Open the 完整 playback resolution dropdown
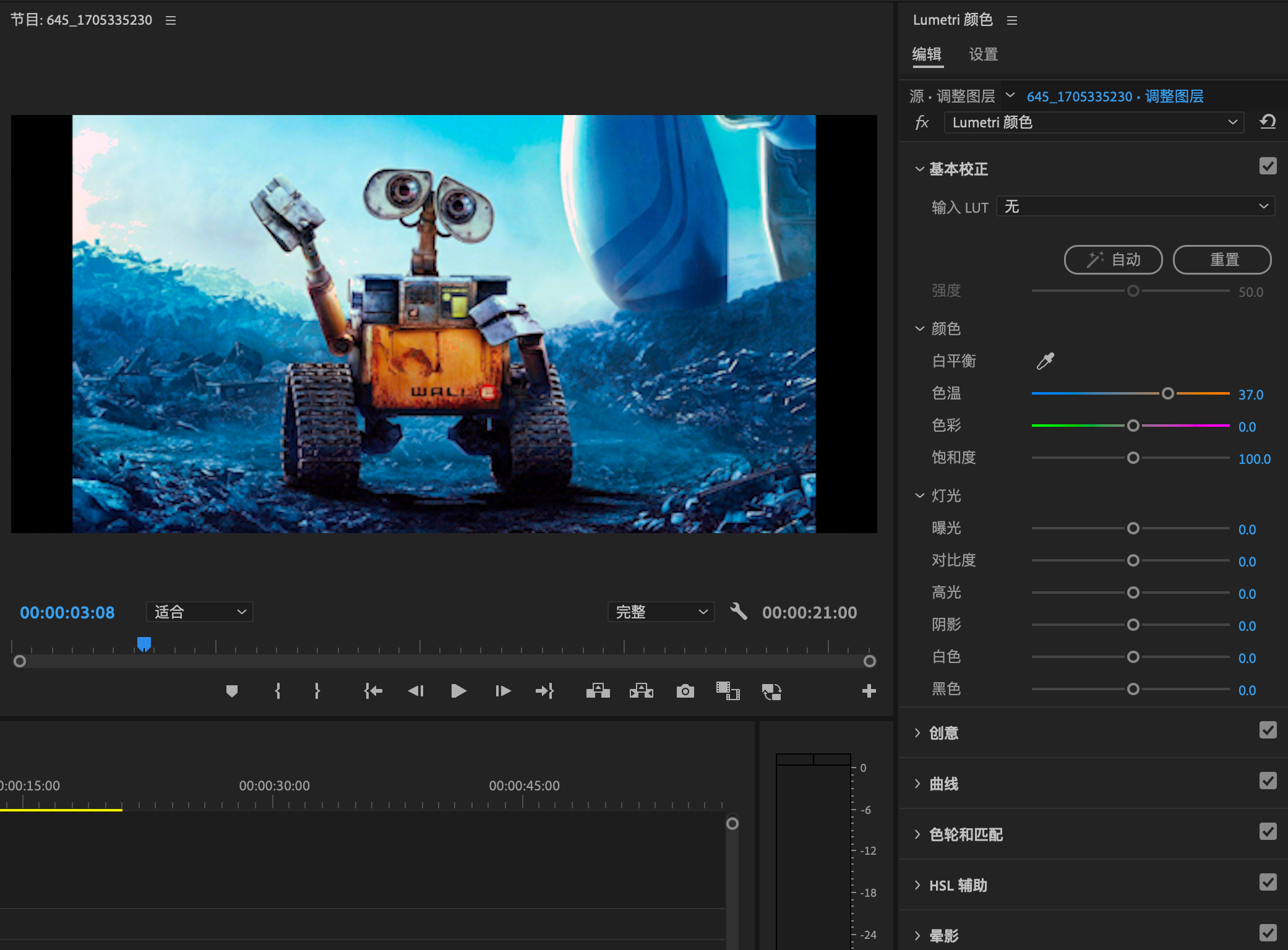The width and height of the screenshot is (1288, 950). (661, 612)
